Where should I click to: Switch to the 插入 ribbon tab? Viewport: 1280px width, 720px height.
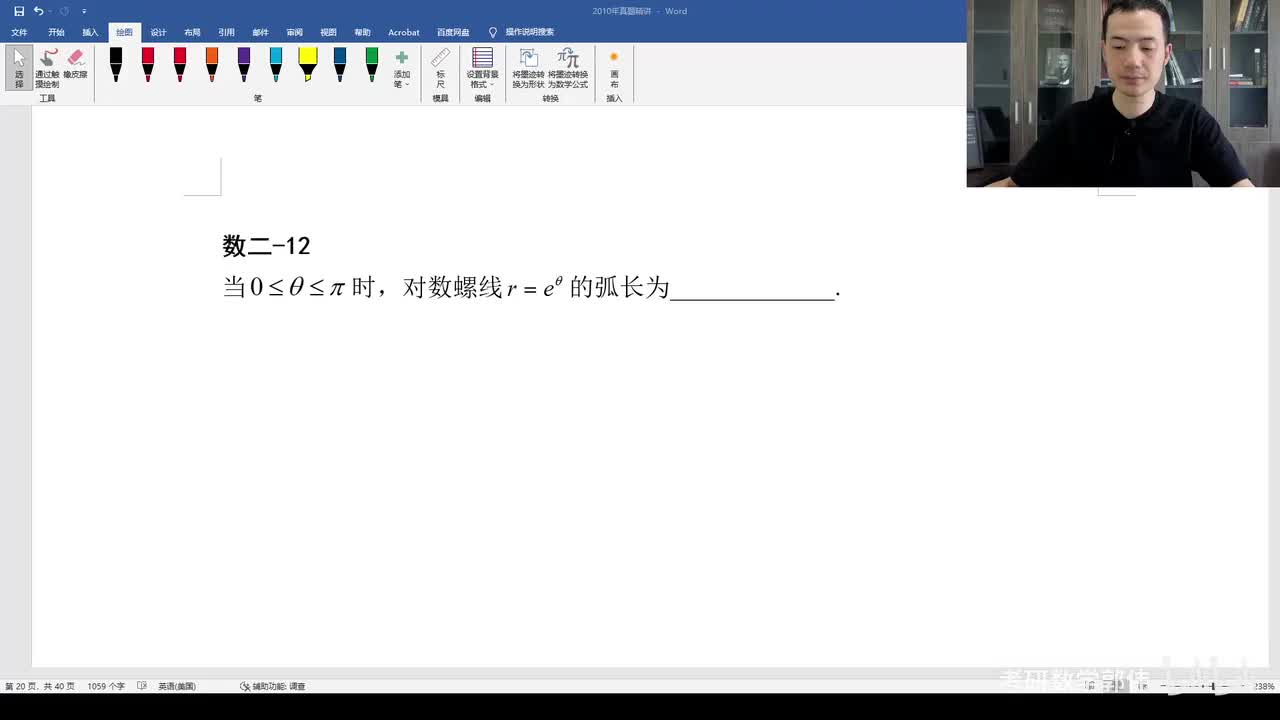click(x=90, y=32)
